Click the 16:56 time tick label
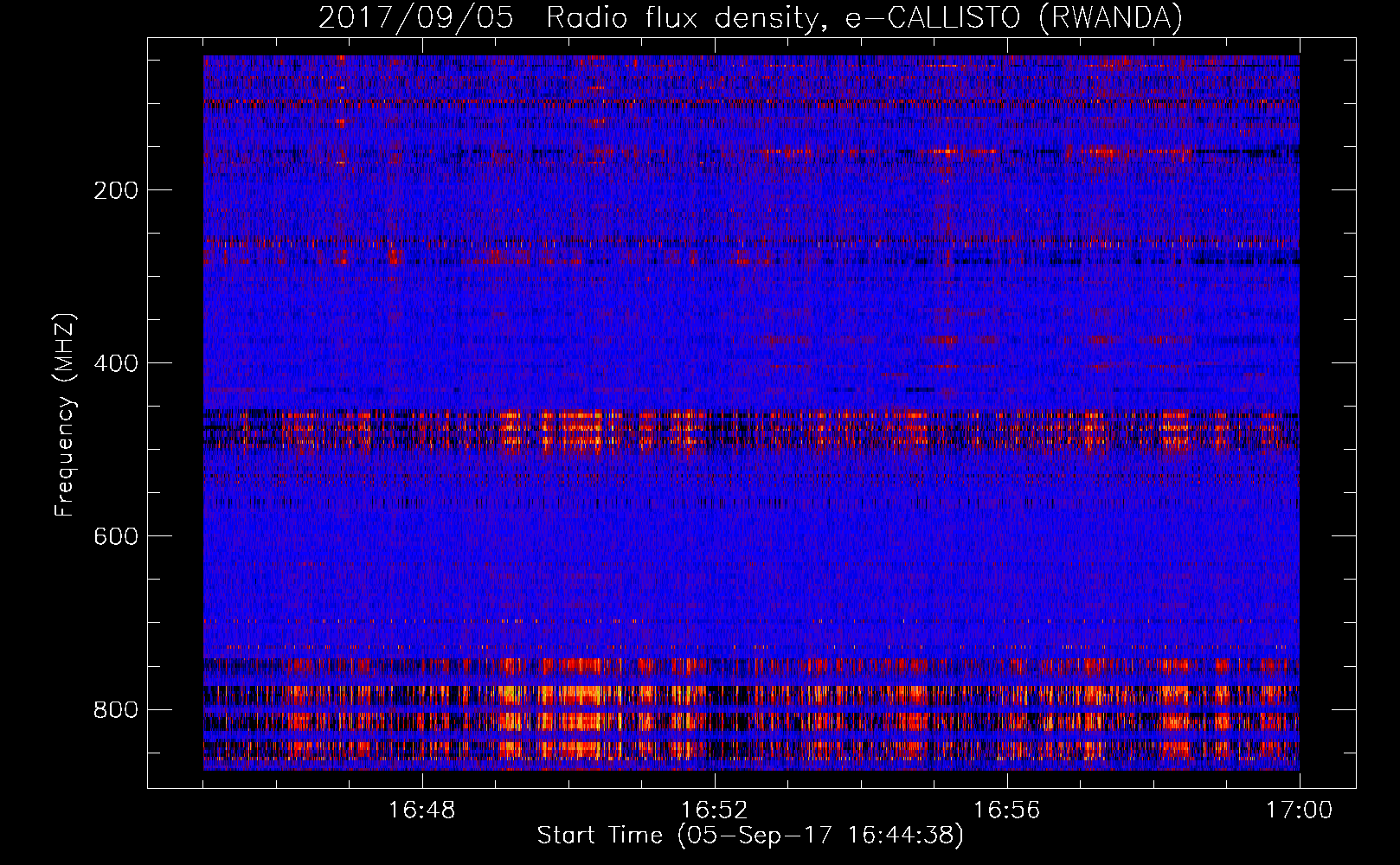The height and width of the screenshot is (865, 1400). click(x=1007, y=811)
